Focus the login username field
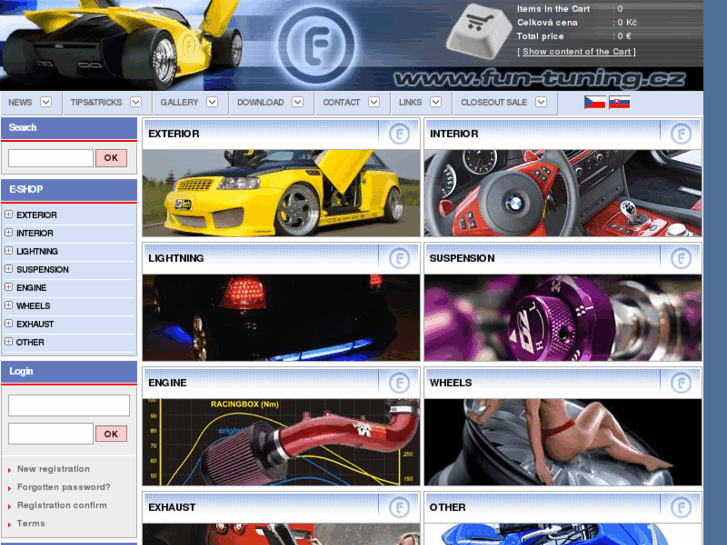The width and height of the screenshot is (727, 545). [x=69, y=405]
